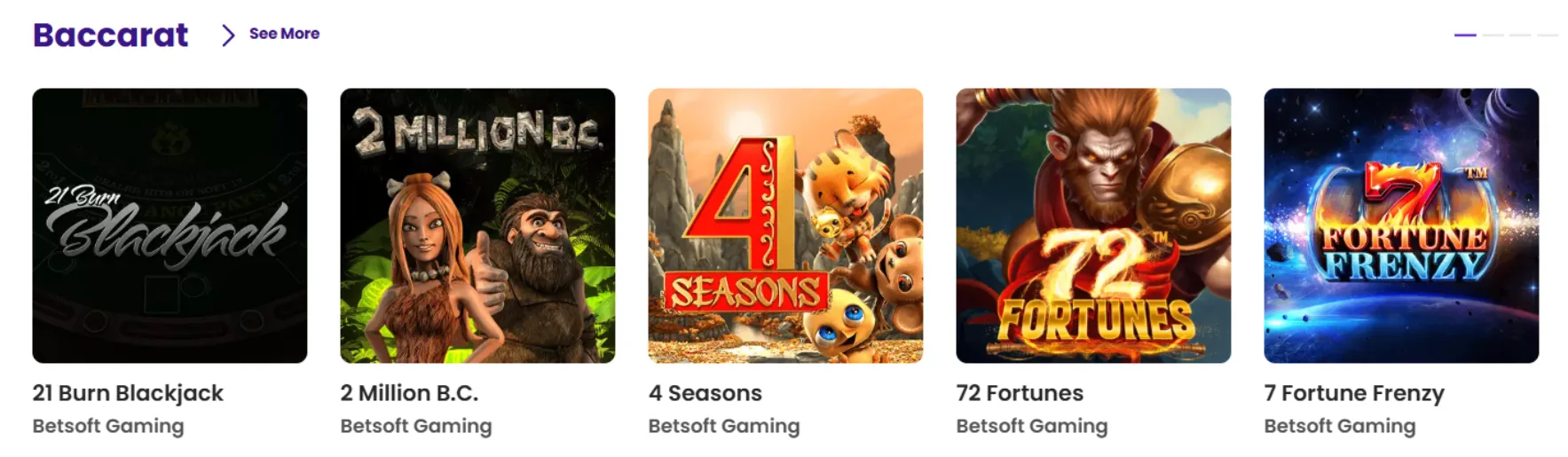
Task: Select the first carousel page indicator
Action: click(1465, 35)
